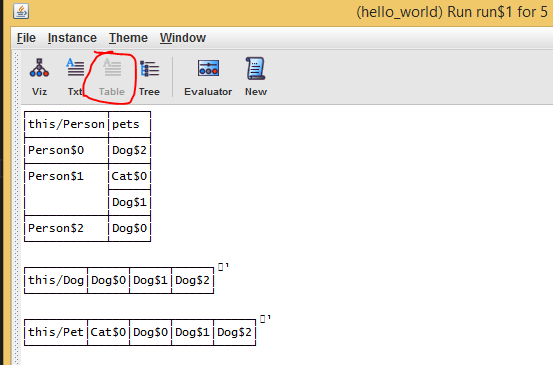Screen dimensions: 553x365
Task: Open the Instance menu
Action: [72, 38]
